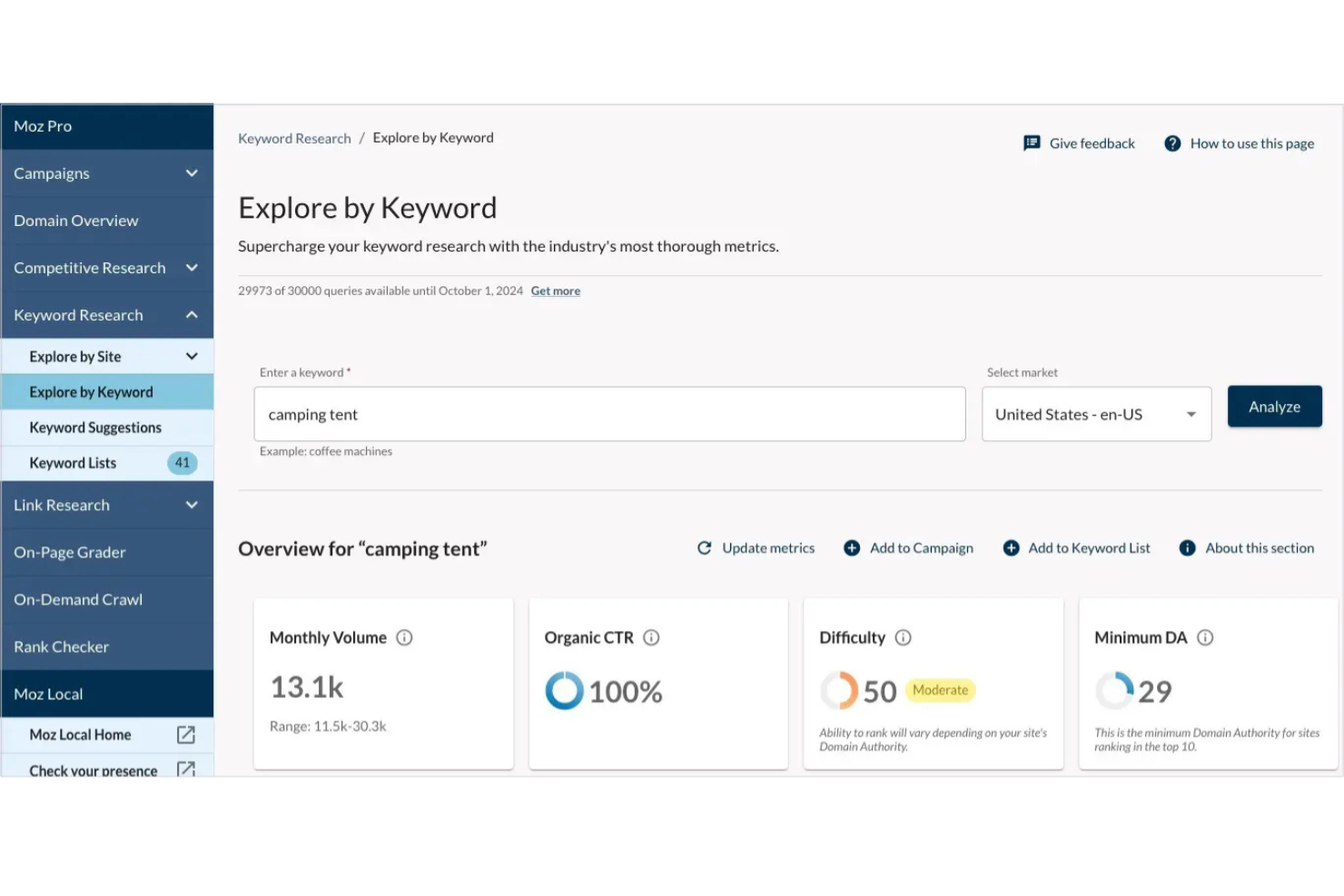Click the external link icon for Check your presence
The image size is (1344, 896).
tap(186, 769)
